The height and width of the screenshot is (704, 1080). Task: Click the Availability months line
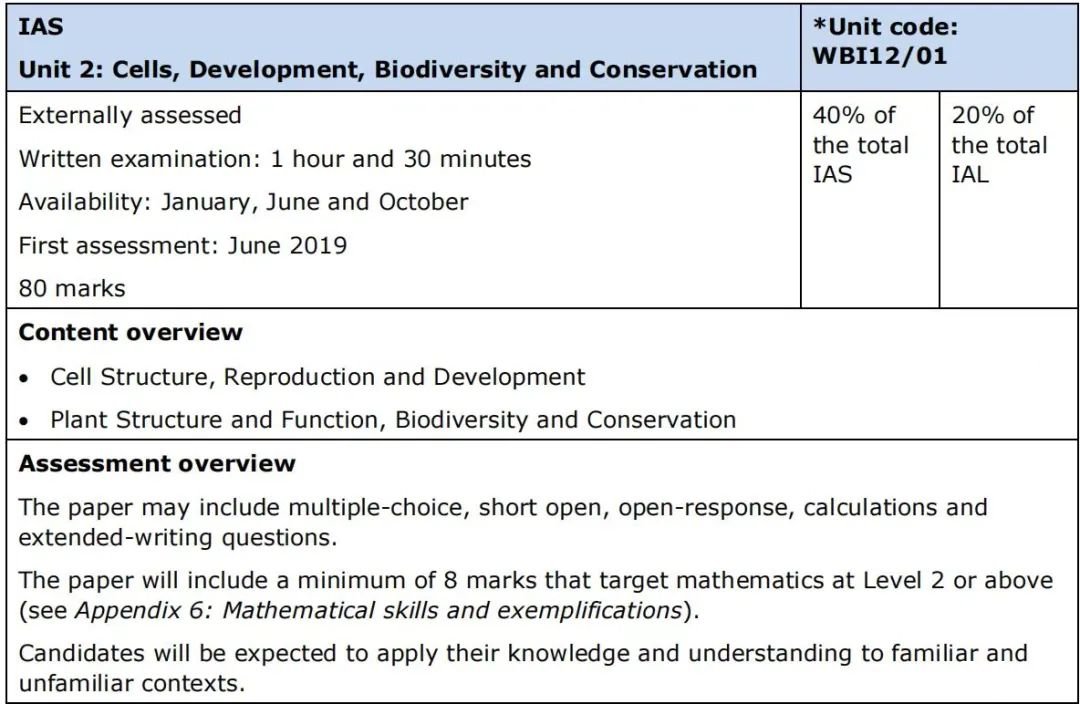click(243, 202)
